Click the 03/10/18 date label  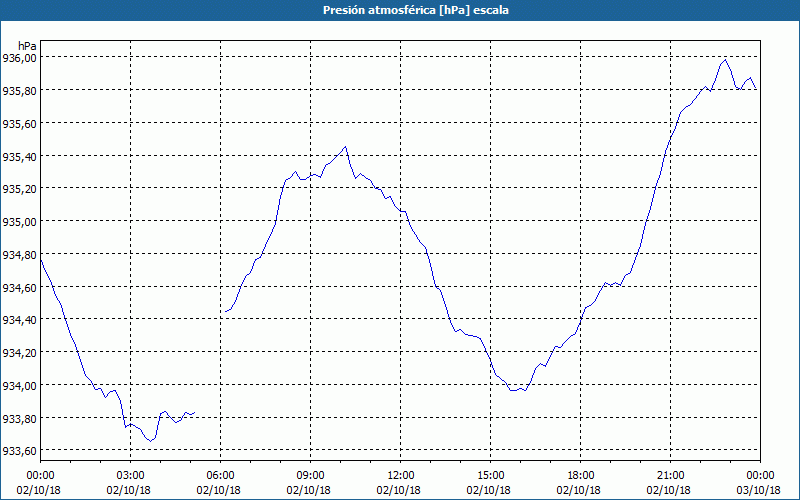[x=760, y=490]
